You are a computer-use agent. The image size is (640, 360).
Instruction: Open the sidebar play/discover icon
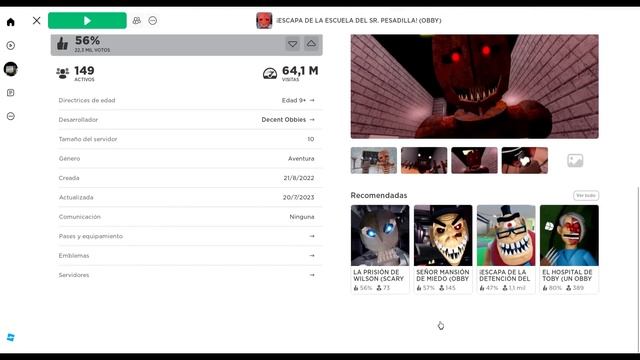(11, 45)
